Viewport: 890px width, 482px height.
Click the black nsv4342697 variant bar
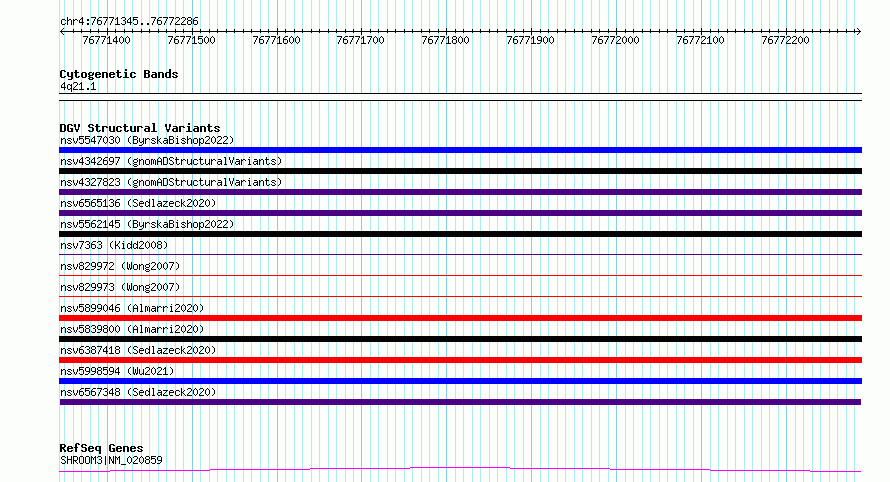(460, 171)
